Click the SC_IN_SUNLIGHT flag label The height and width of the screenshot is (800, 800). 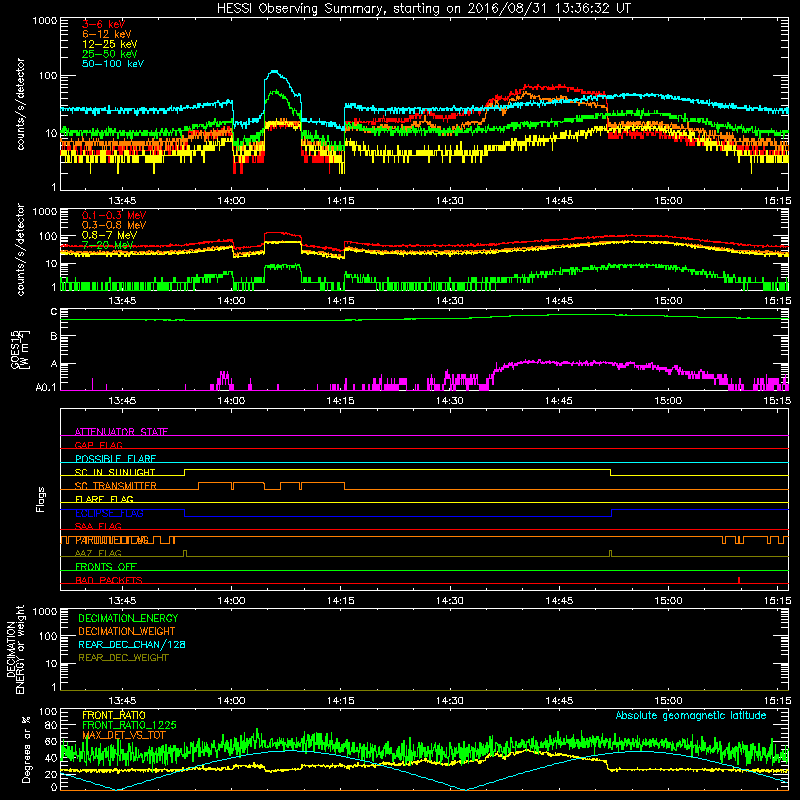tap(115, 472)
